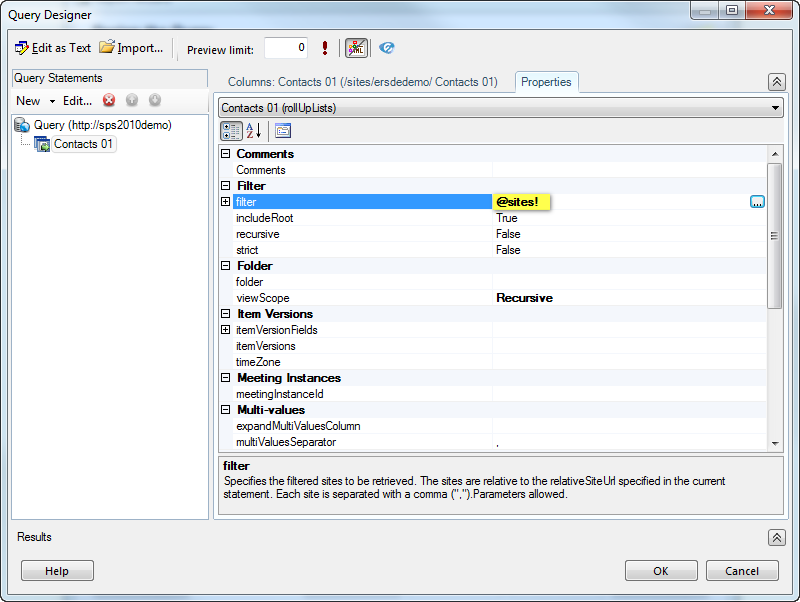This screenshot has height=602, width=800.
Task: Click the blue preview eye icon
Action: [x=387, y=48]
